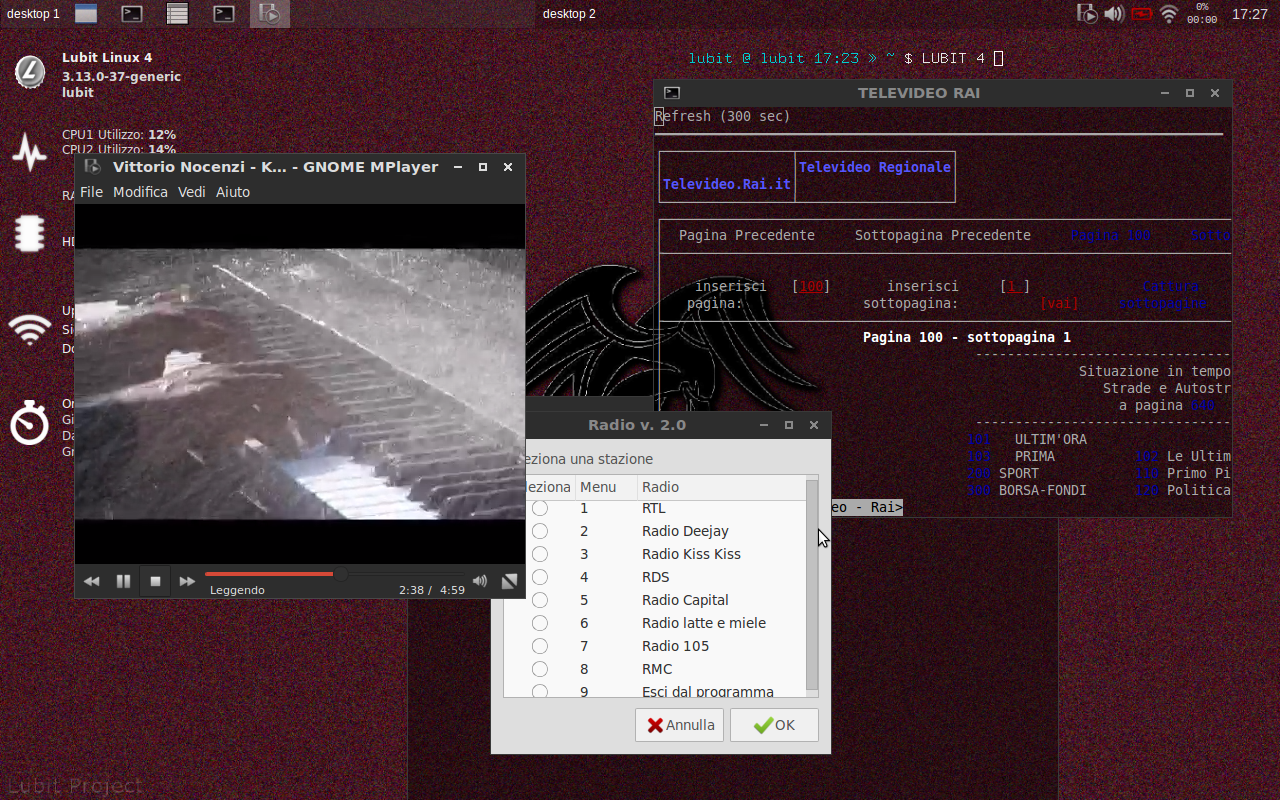Viewport: 1280px width, 800px height.
Task: Click the page number field showing 100
Action: 811,286
